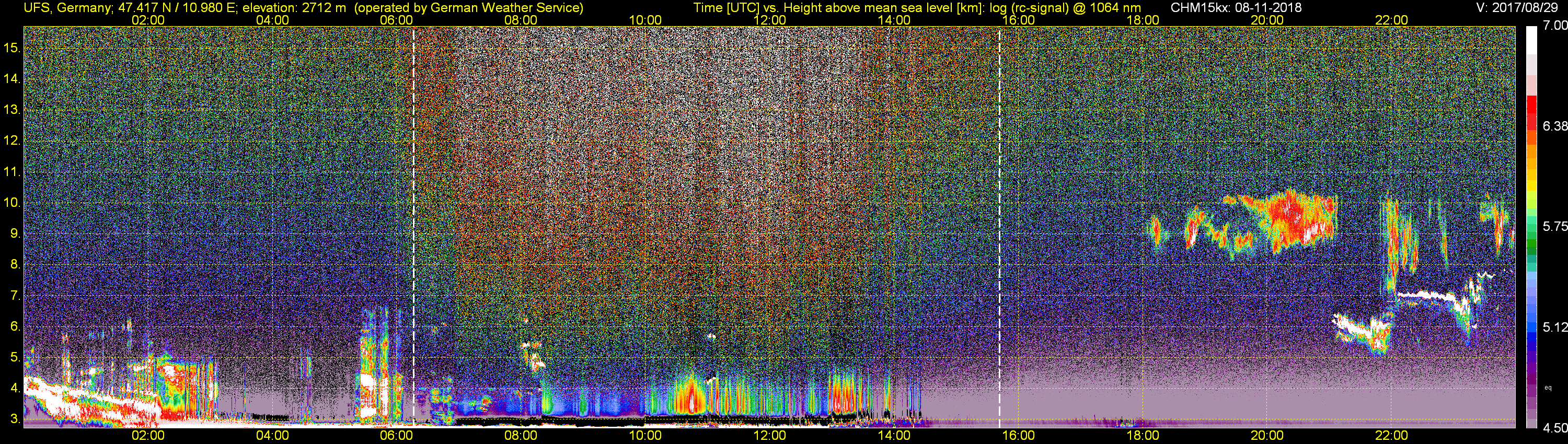Click the 14:00 label on the bottom axis
The width and height of the screenshot is (1568, 444).
(x=894, y=436)
